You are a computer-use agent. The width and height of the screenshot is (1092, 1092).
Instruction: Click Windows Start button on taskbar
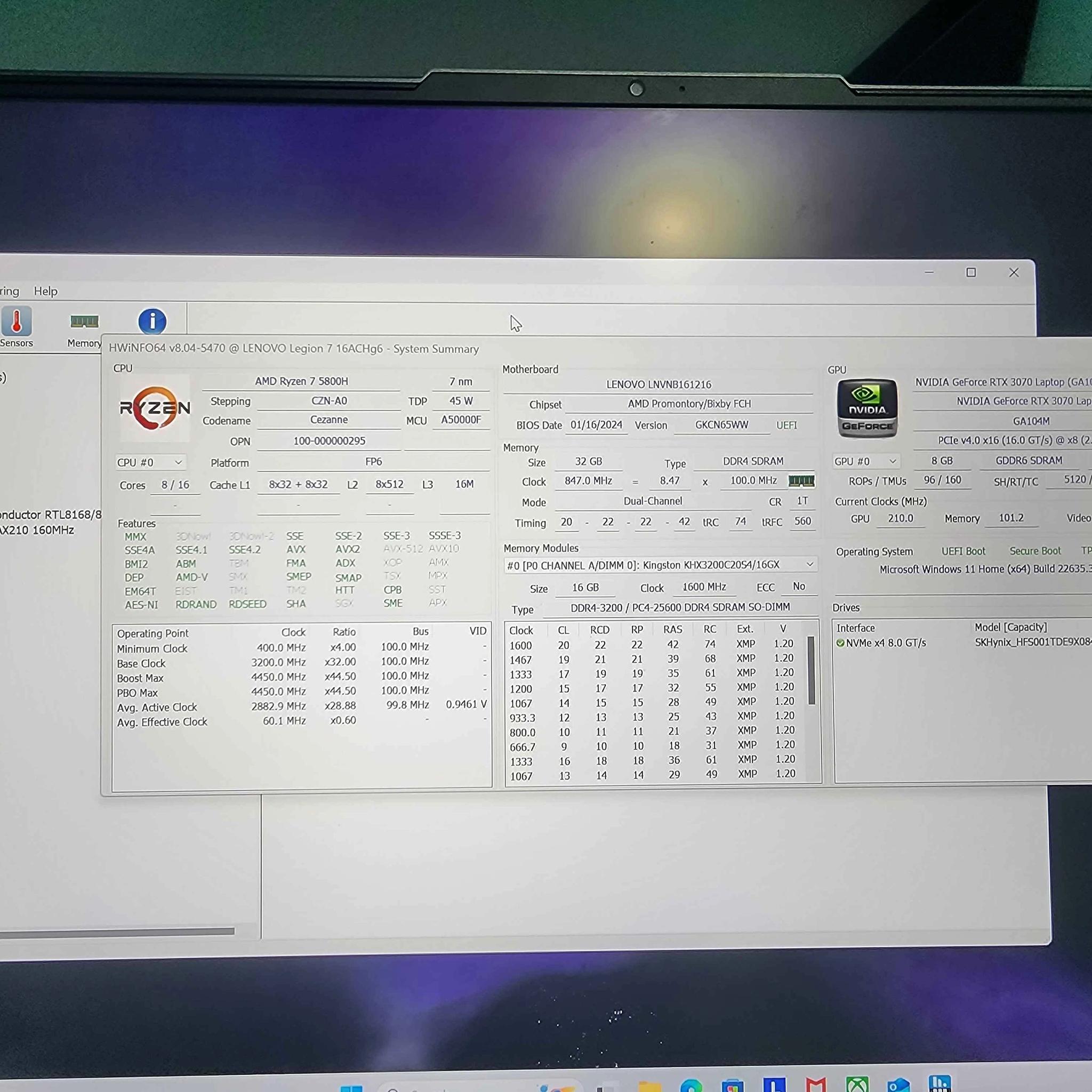tap(351, 1089)
